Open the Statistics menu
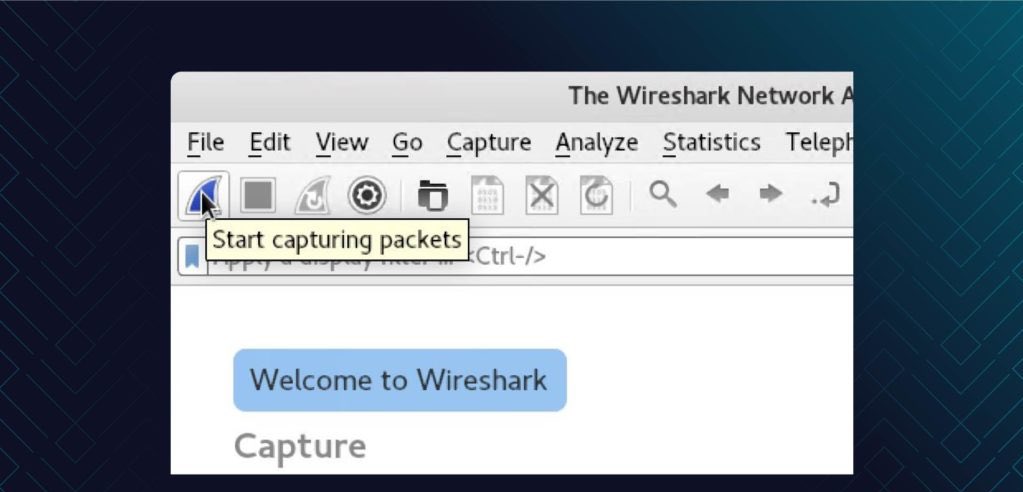The width and height of the screenshot is (1023, 492). tap(712, 142)
